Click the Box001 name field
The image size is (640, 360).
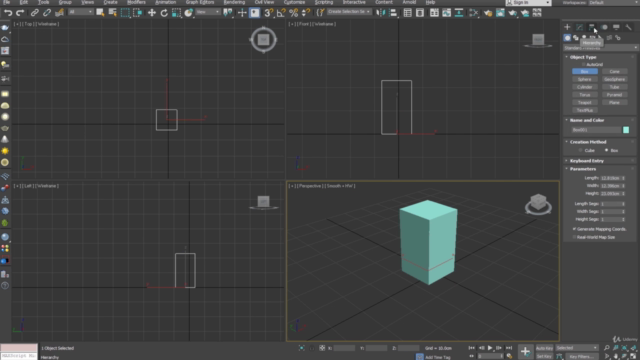click(x=596, y=130)
